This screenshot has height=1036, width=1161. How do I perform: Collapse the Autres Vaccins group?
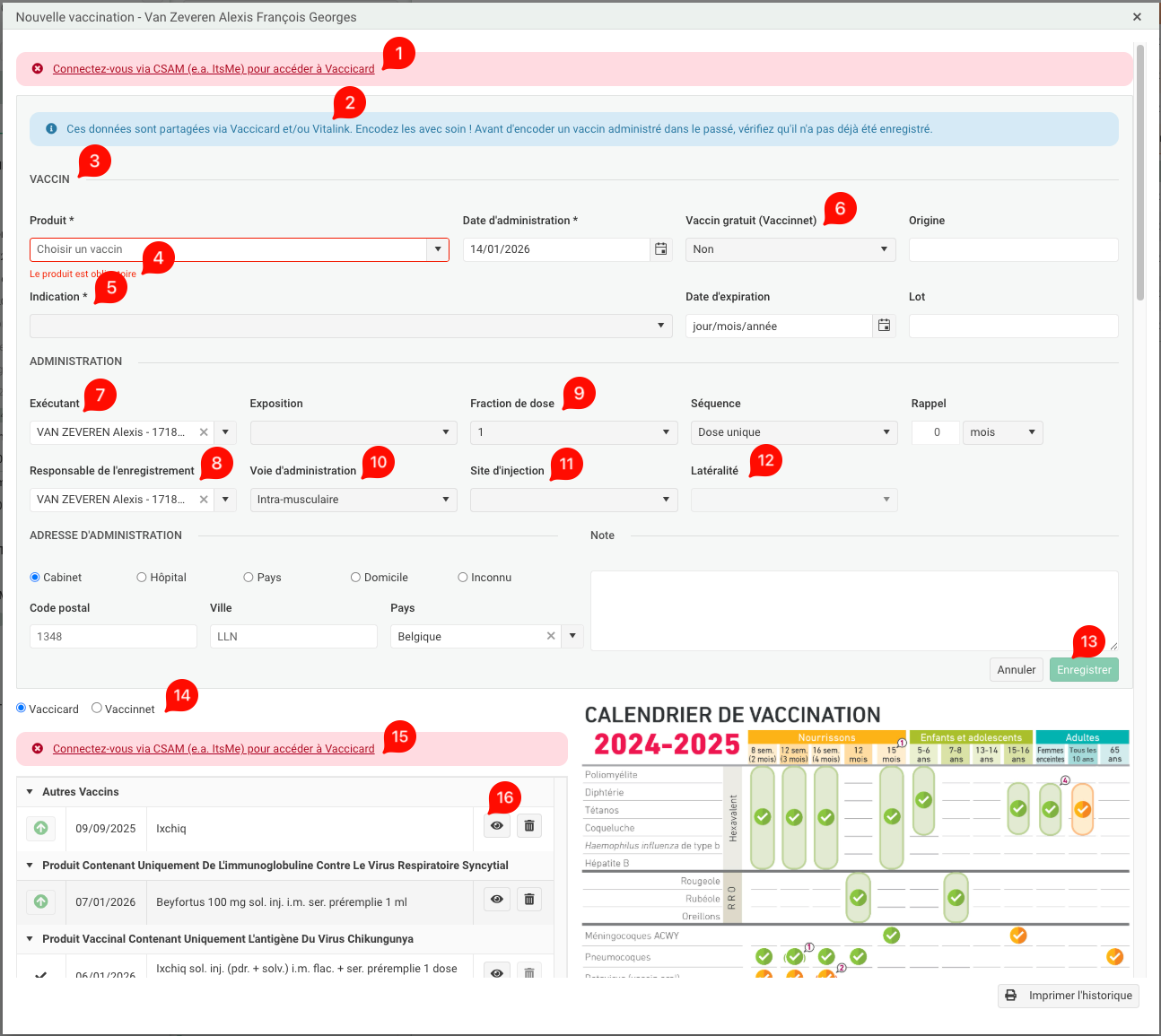tap(30, 792)
